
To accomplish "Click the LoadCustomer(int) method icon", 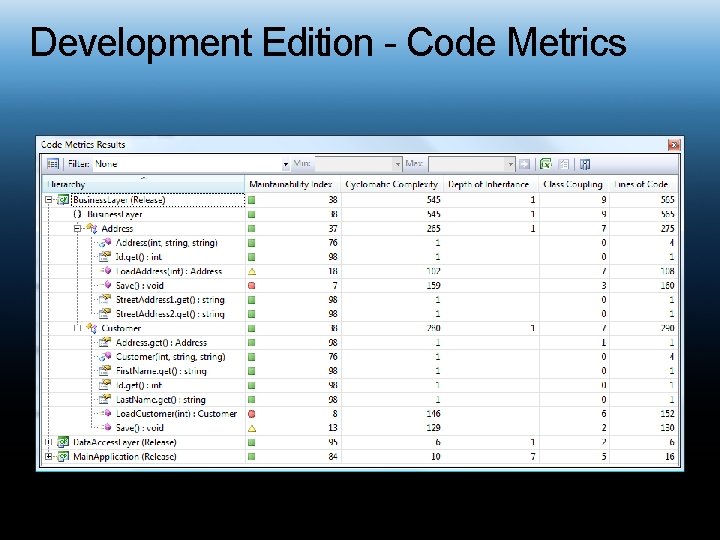I will click(106, 413).
